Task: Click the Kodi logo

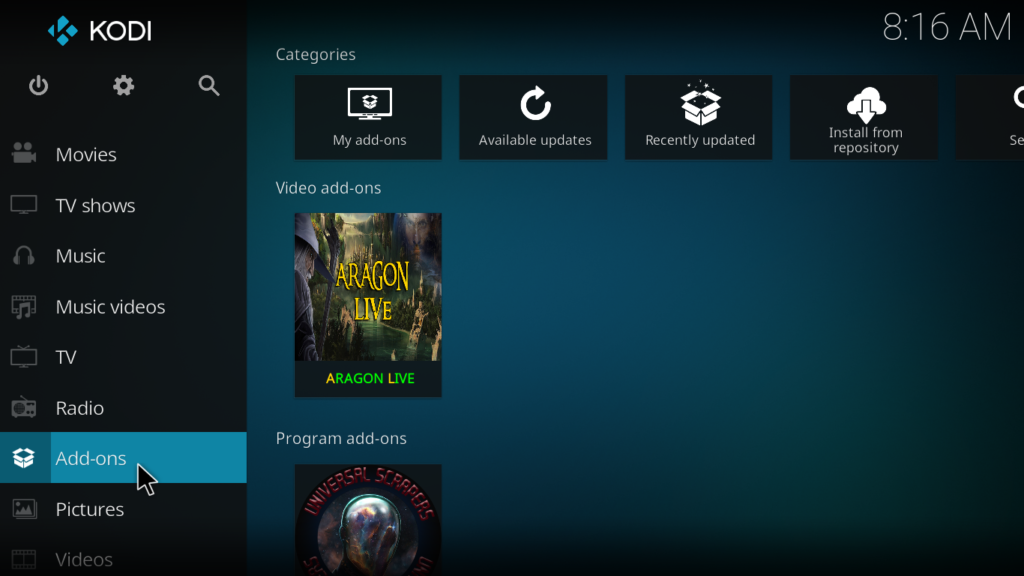Action: (99, 31)
